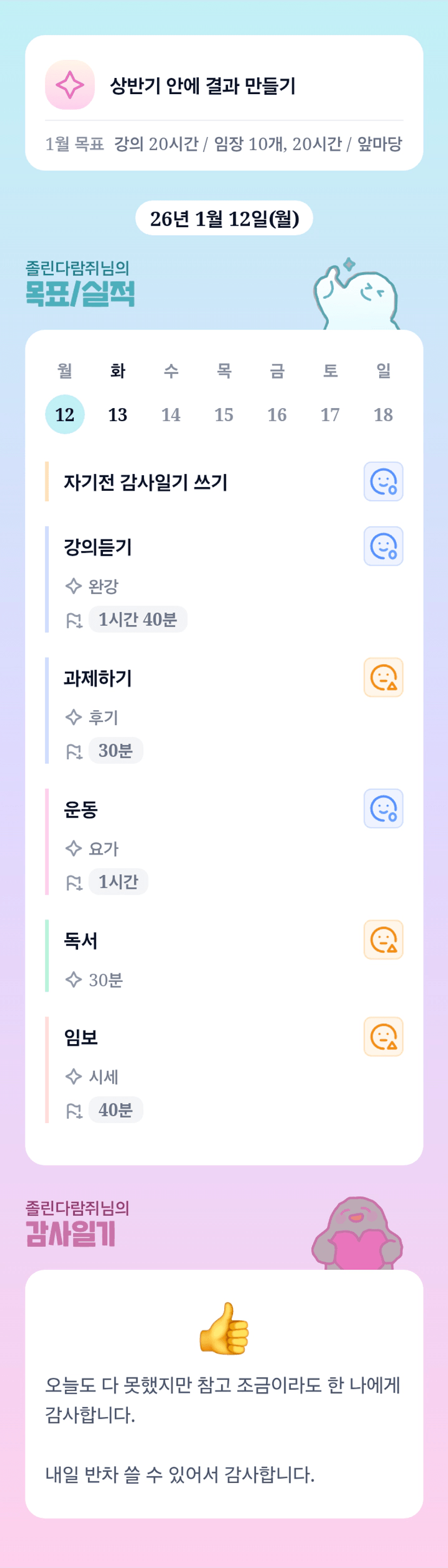Image resolution: width=448 pixels, height=1568 pixels.
Task: Select Monday 12 in the week calendar
Action: click(64, 415)
